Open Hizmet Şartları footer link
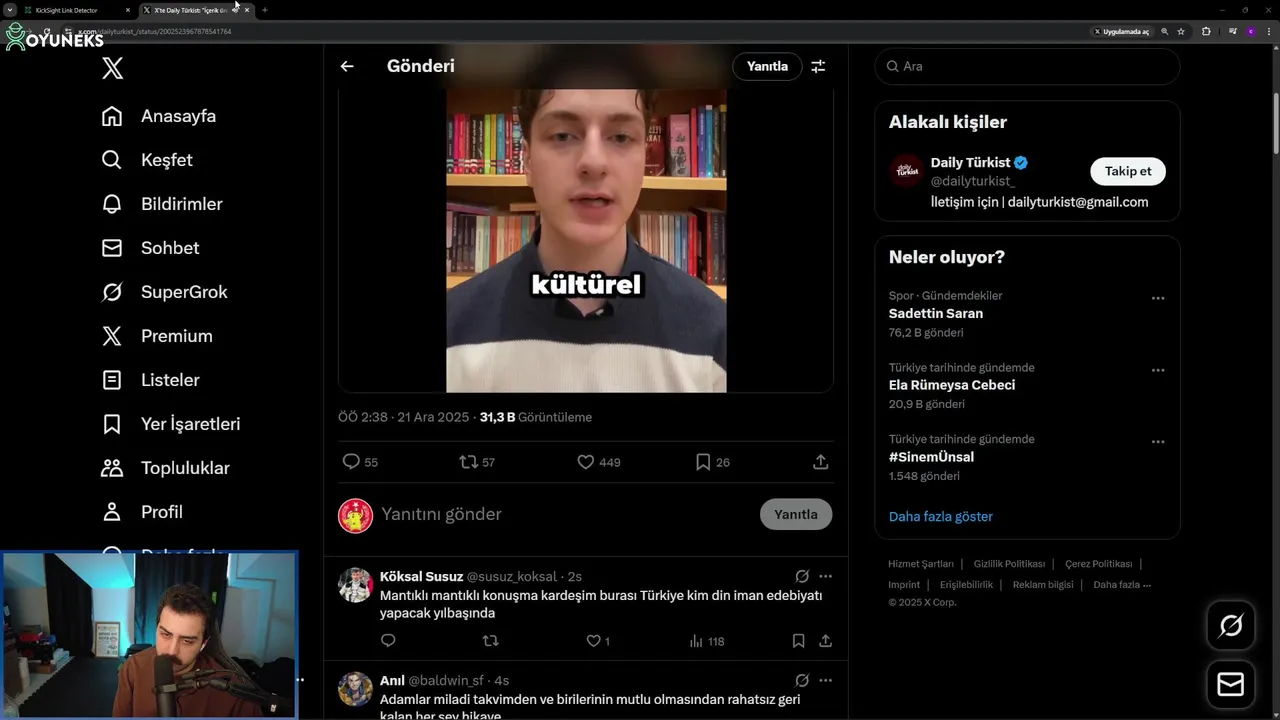 pyautogui.click(x=921, y=564)
